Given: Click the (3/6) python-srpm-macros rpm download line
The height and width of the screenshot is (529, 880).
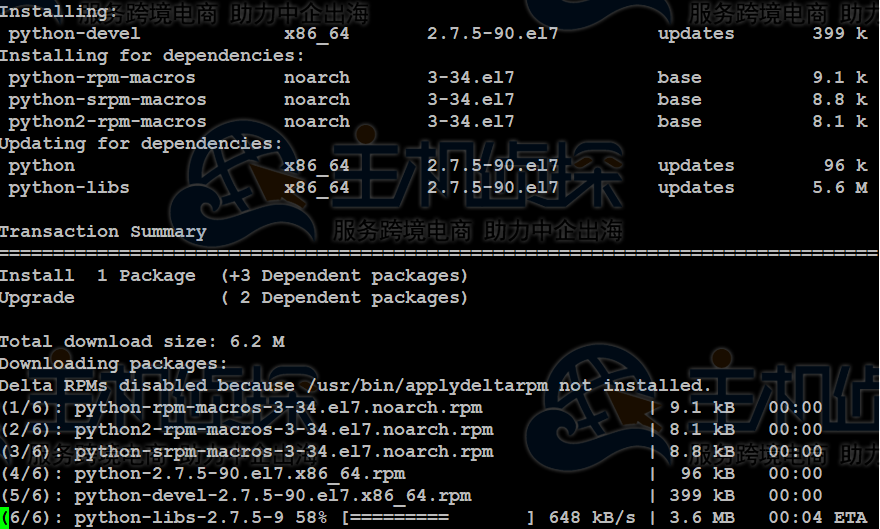Looking at the screenshot, I should click(246, 452).
